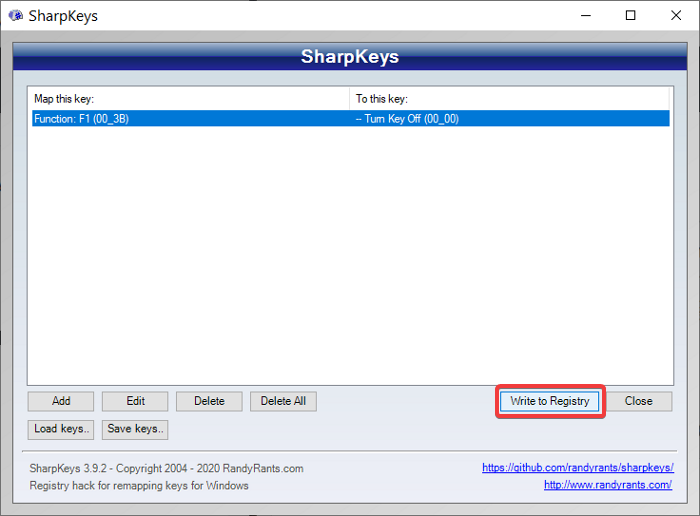Screen dimensions: 700x516
Task: Open the Load keys dialog
Action: [61, 429]
